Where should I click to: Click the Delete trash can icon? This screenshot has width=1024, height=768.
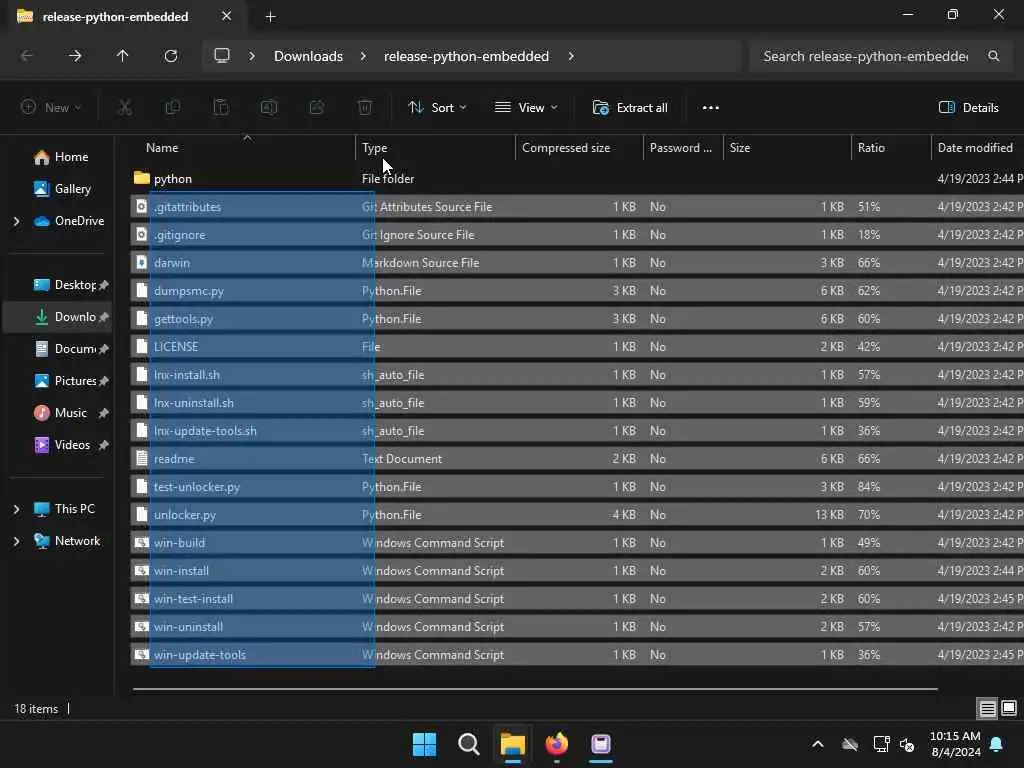point(365,108)
